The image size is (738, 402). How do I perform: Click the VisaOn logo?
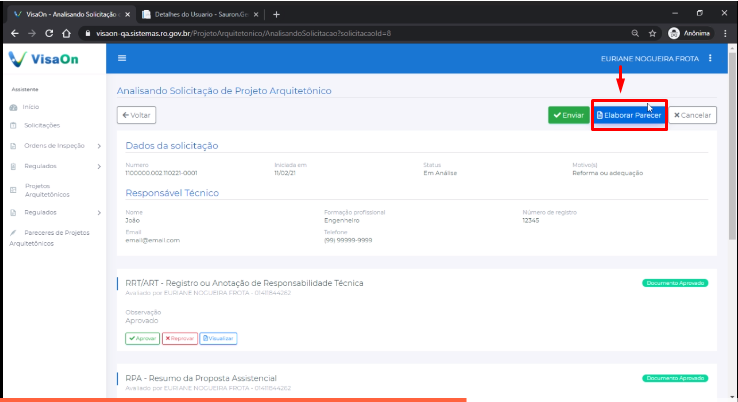pyautogui.click(x=43, y=59)
